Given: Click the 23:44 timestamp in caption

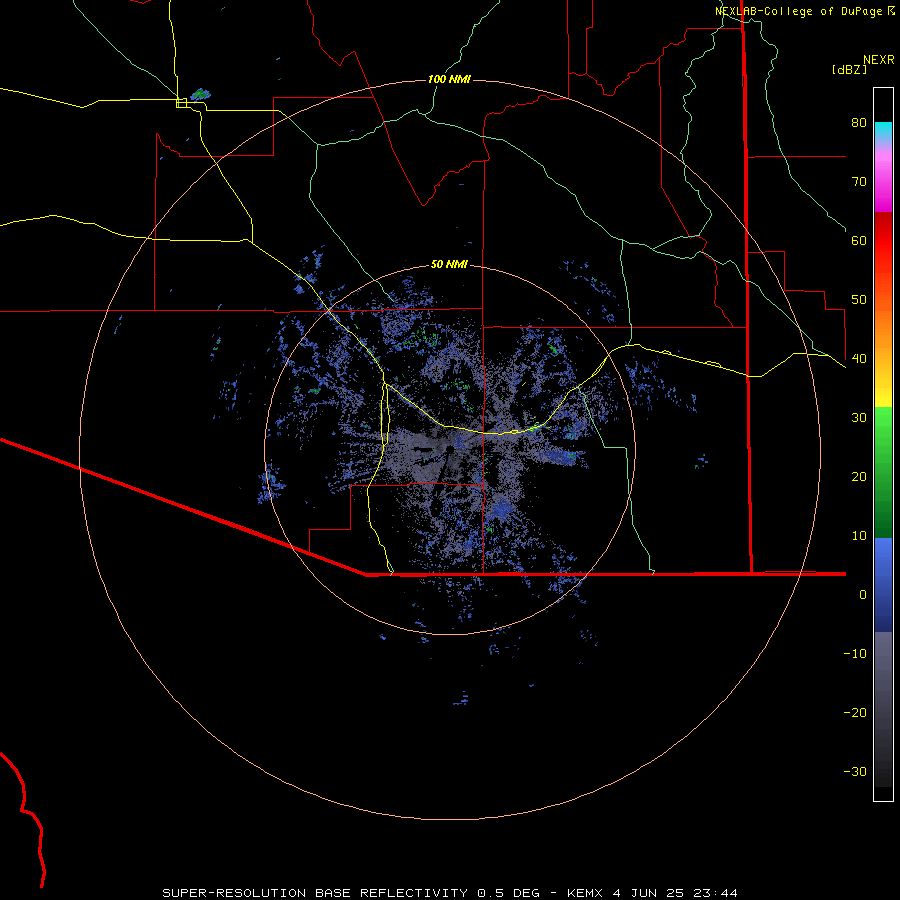Looking at the screenshot, I should pyautogui.click(x=715, y=893).
